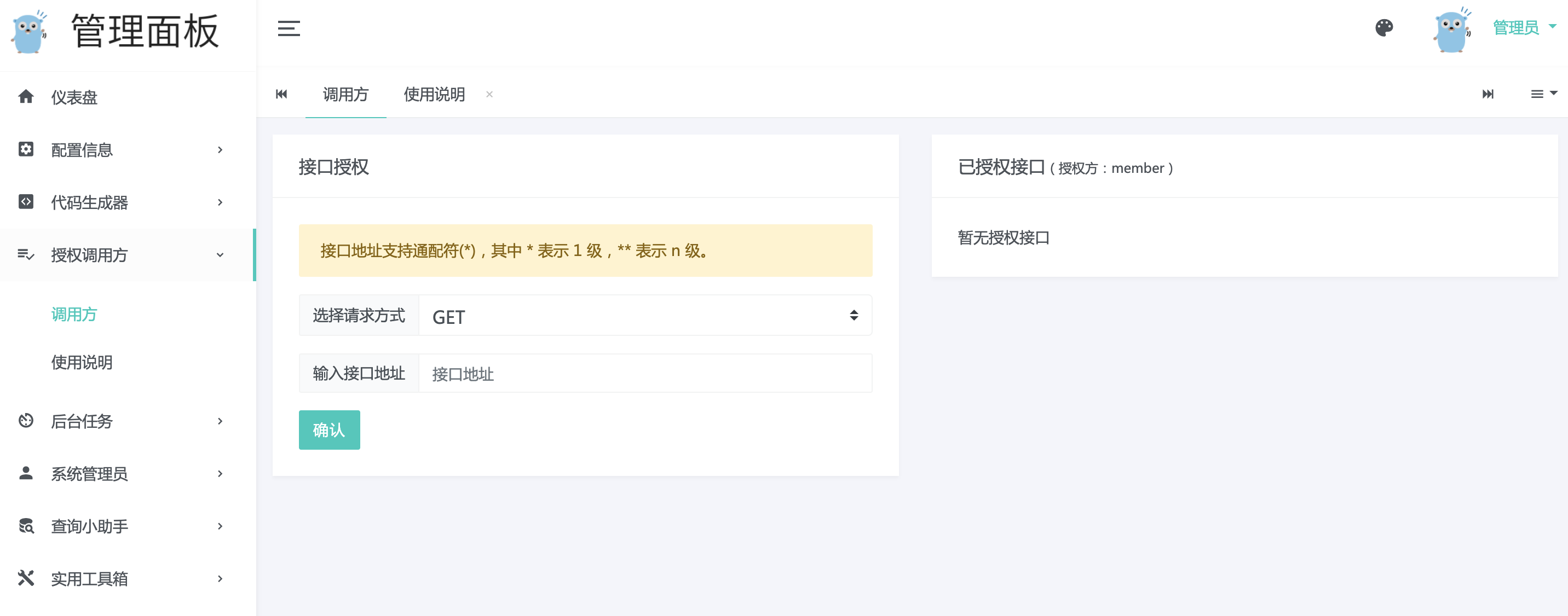The height and width of the screenshot is (616, 1568).
Task: Close the 使用说明 tab
Action: click(489, 94)
